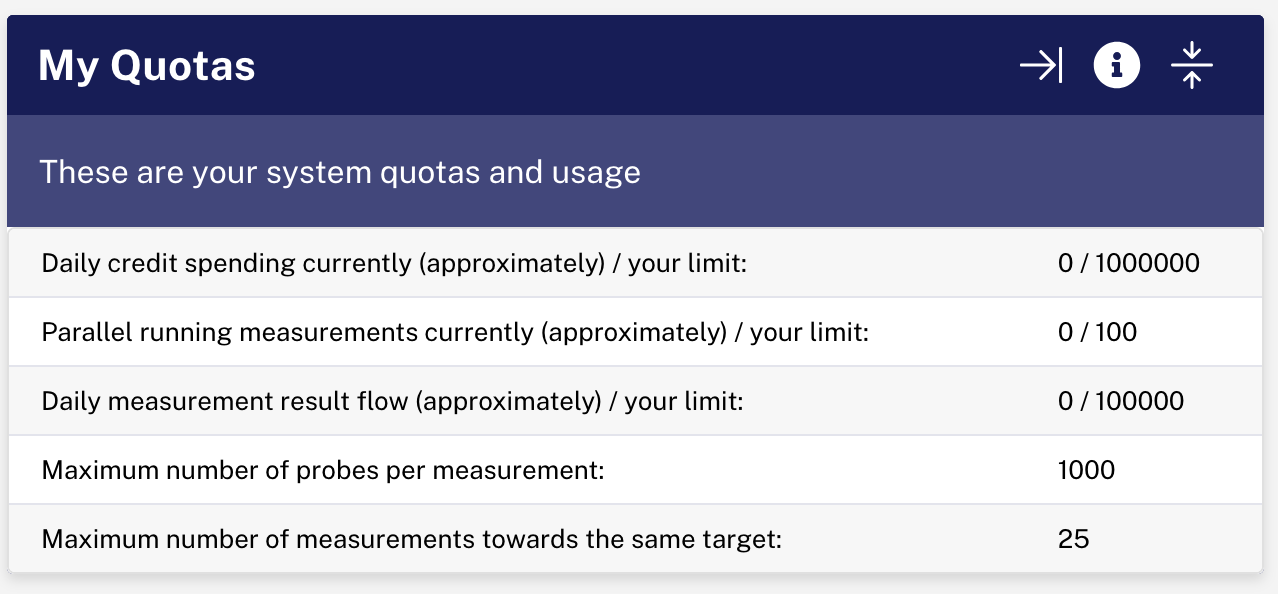The width and height of the screenshot is (1278, 594).
Task: Select the Daily credit spending label
Action: tap(395, 263)
